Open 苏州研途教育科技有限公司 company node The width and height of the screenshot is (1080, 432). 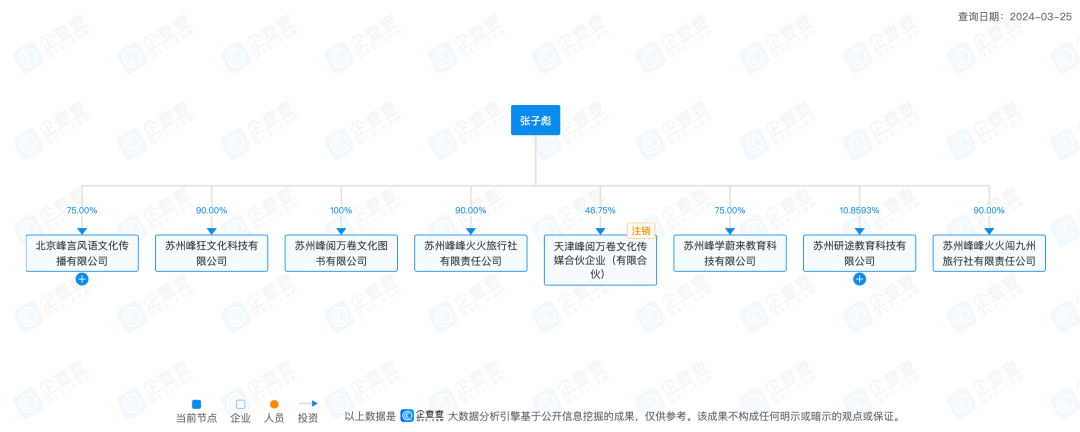pos(859,253)
